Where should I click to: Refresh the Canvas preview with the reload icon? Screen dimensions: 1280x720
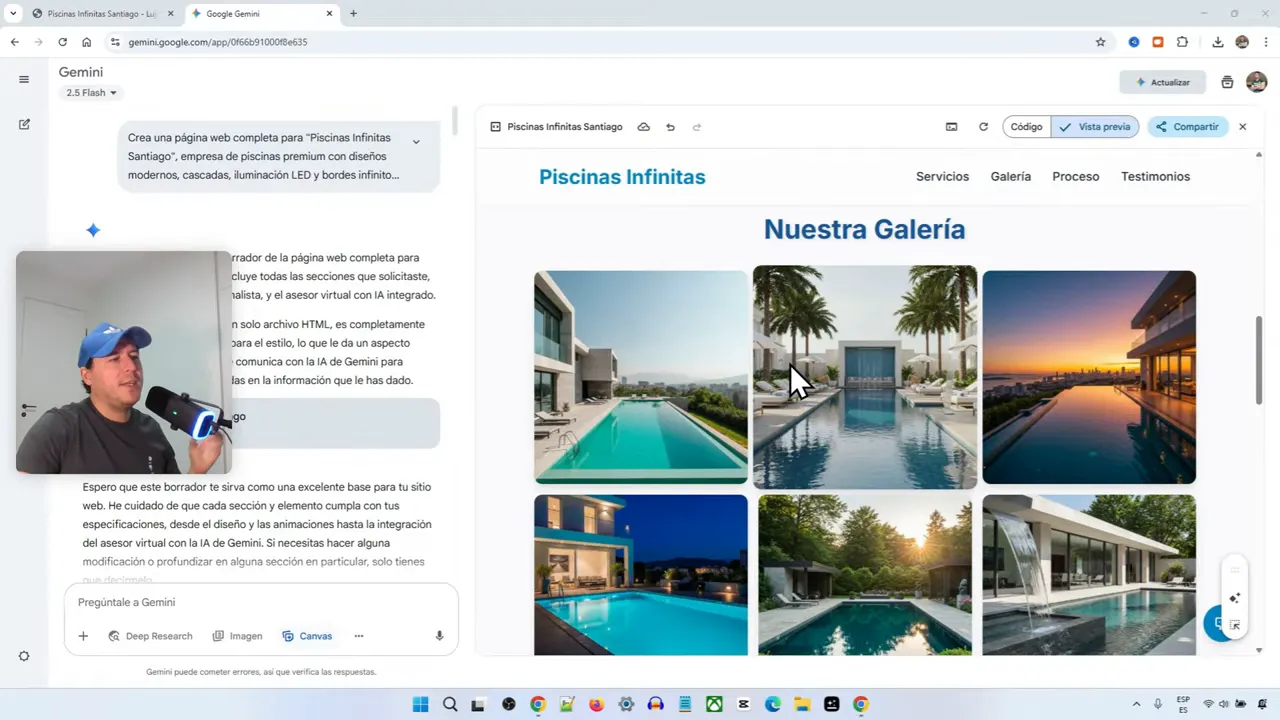(x=983, y=127)
